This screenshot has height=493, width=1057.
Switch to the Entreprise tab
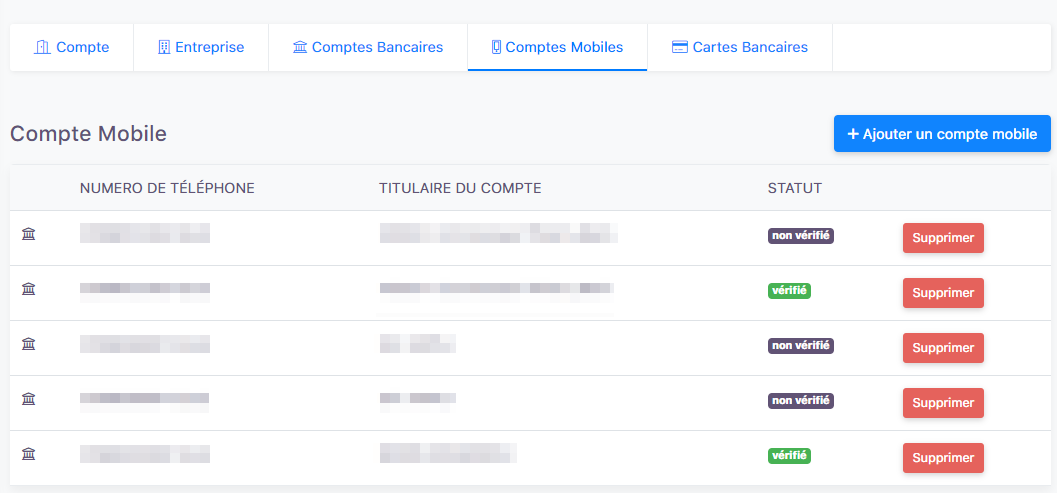(201, 47)
